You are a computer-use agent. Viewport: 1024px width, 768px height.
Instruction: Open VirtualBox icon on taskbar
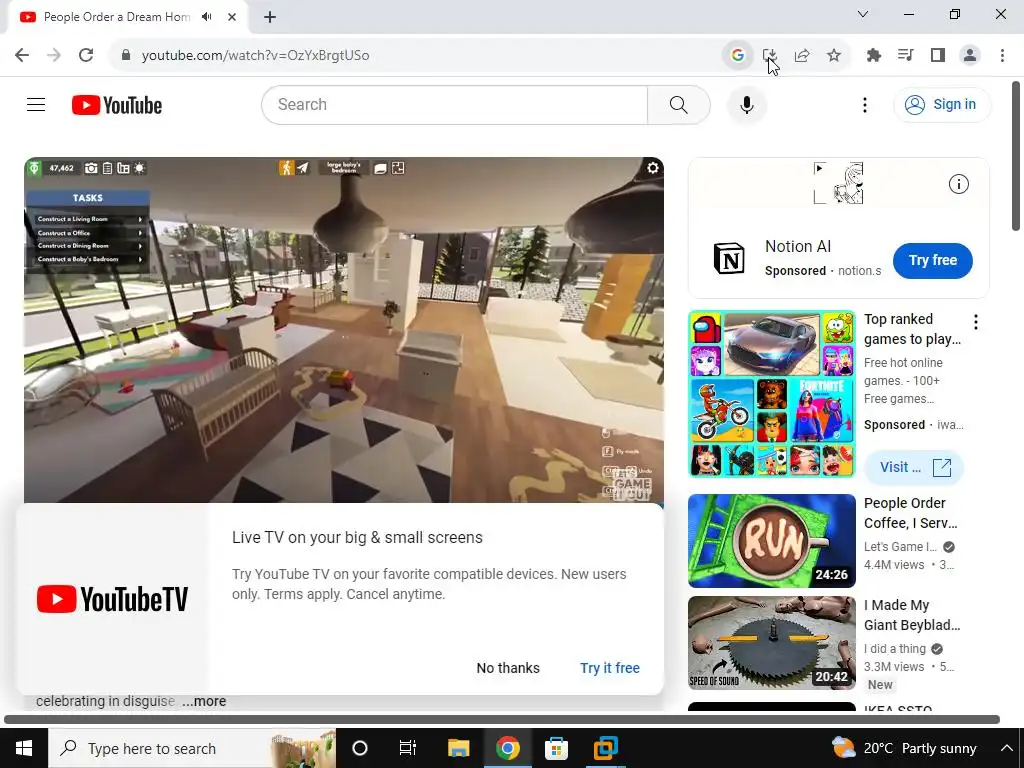[605, 748]
